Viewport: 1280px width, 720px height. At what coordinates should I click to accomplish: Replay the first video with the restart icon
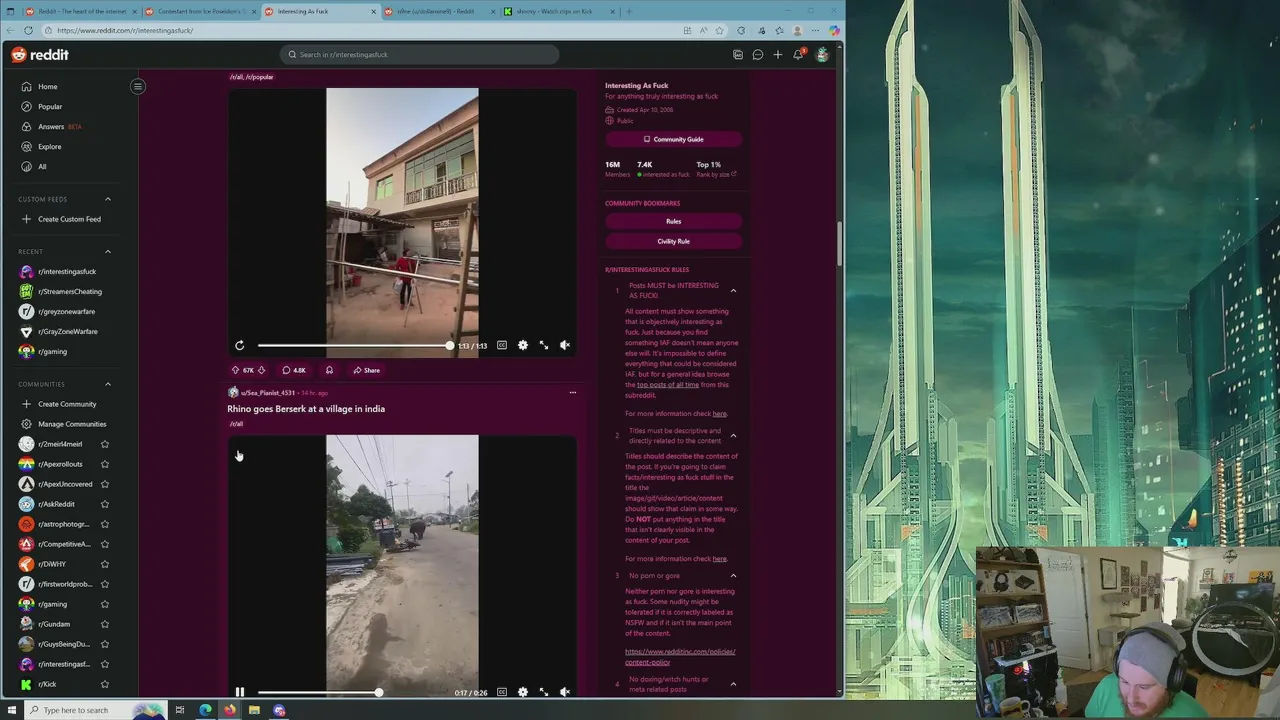[x=240, y=345]
